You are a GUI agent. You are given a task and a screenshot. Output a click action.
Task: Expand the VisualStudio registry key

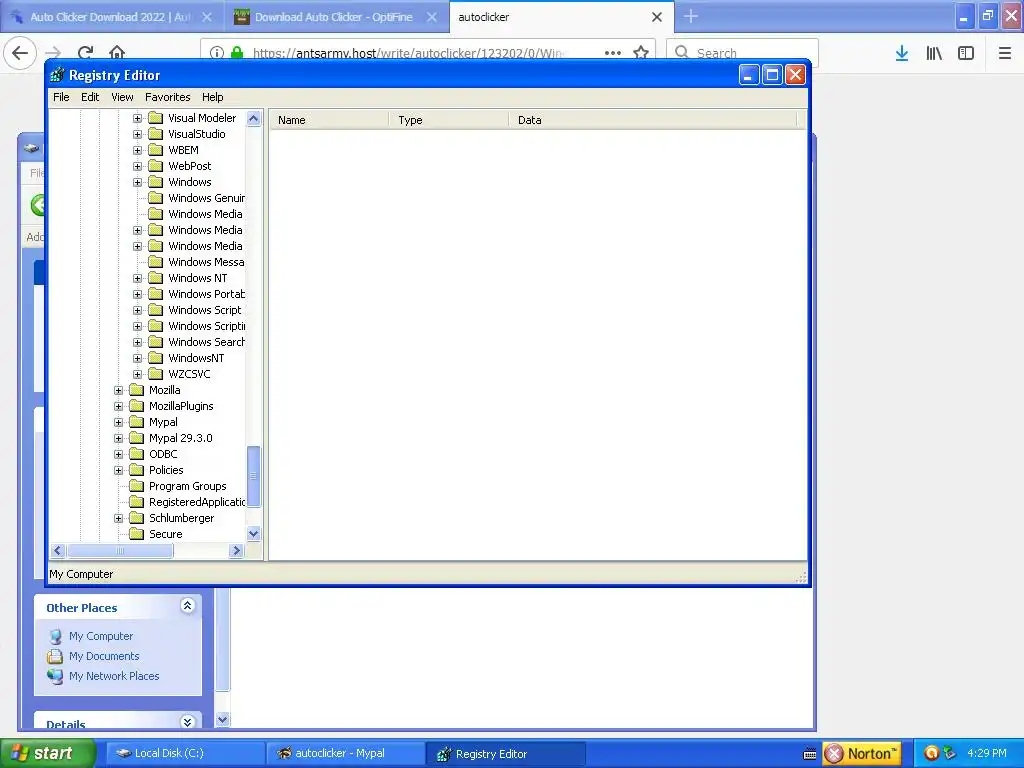[137, 135]
